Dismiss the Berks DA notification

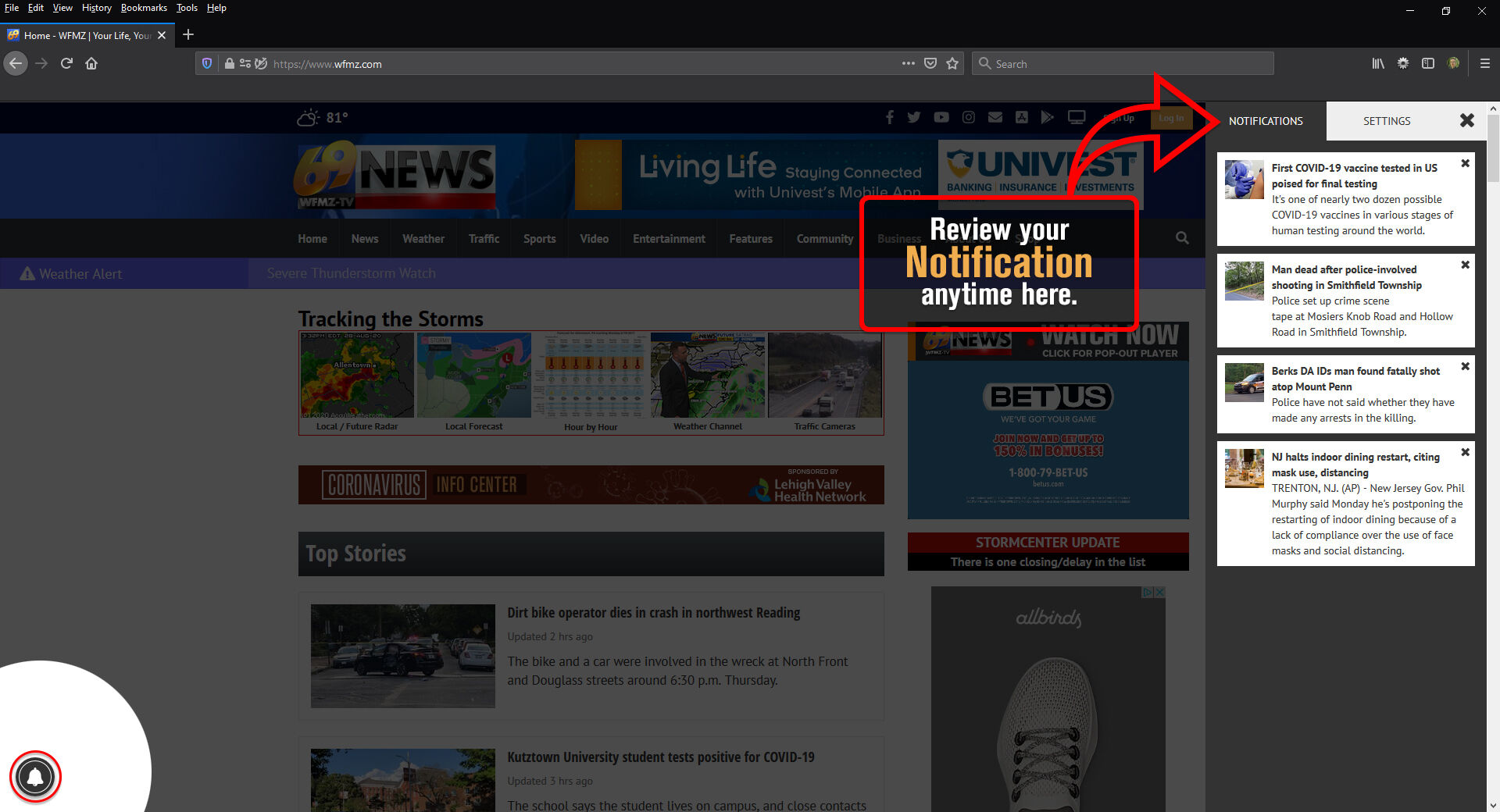[1465, 366]
